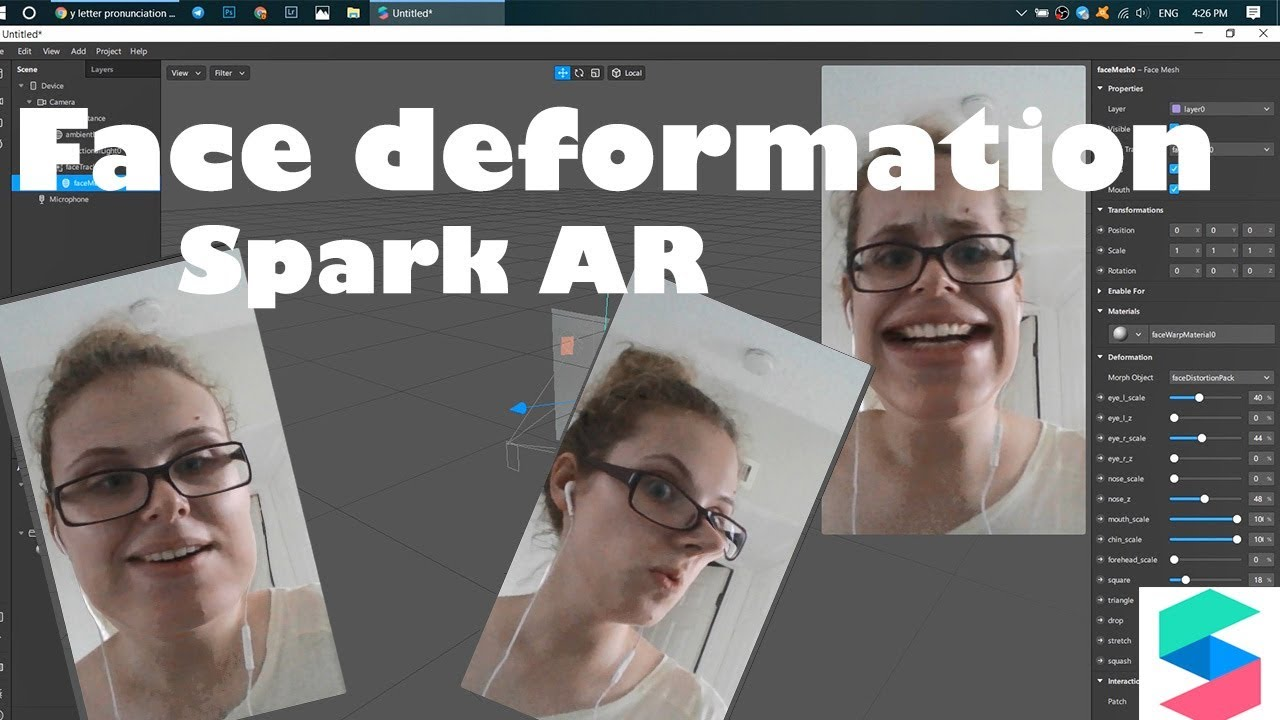
Task: Click the Position X input field
Action: (1186, 231)
